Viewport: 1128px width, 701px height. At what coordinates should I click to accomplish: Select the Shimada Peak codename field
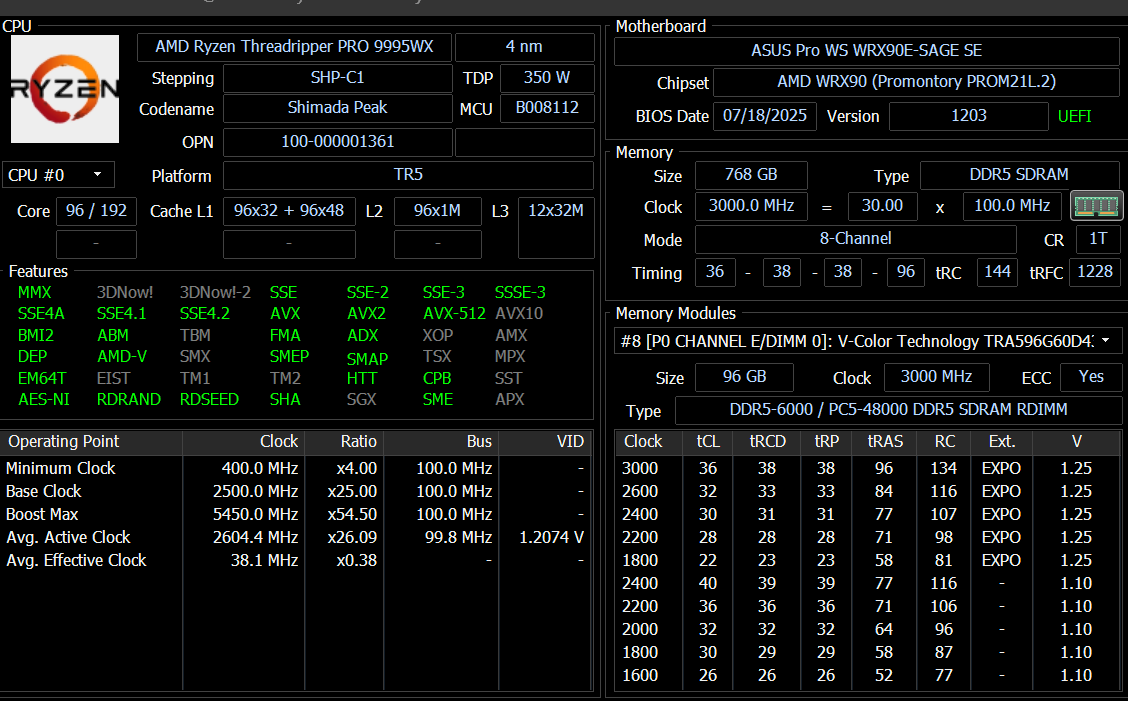pyautogui.click(x=337, y=108)
